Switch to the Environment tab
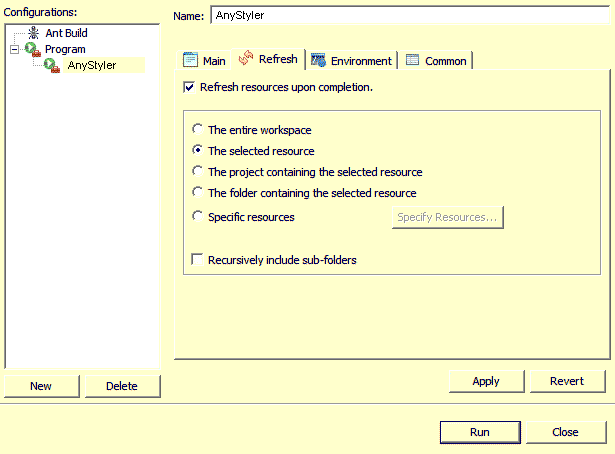Viewport: 615px width, 454px height. [x=361, y=61]
